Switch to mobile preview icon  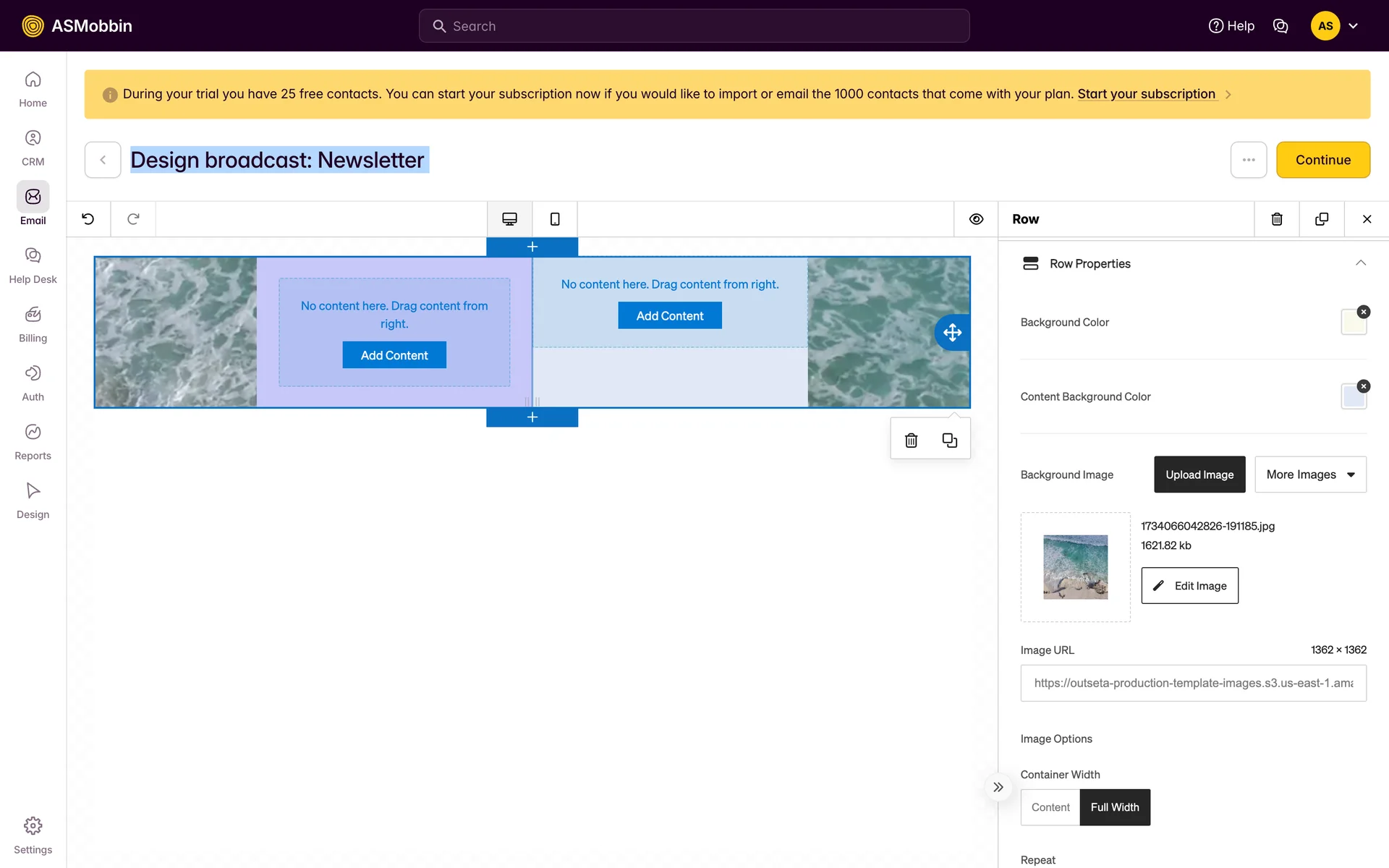pos(555,219)
